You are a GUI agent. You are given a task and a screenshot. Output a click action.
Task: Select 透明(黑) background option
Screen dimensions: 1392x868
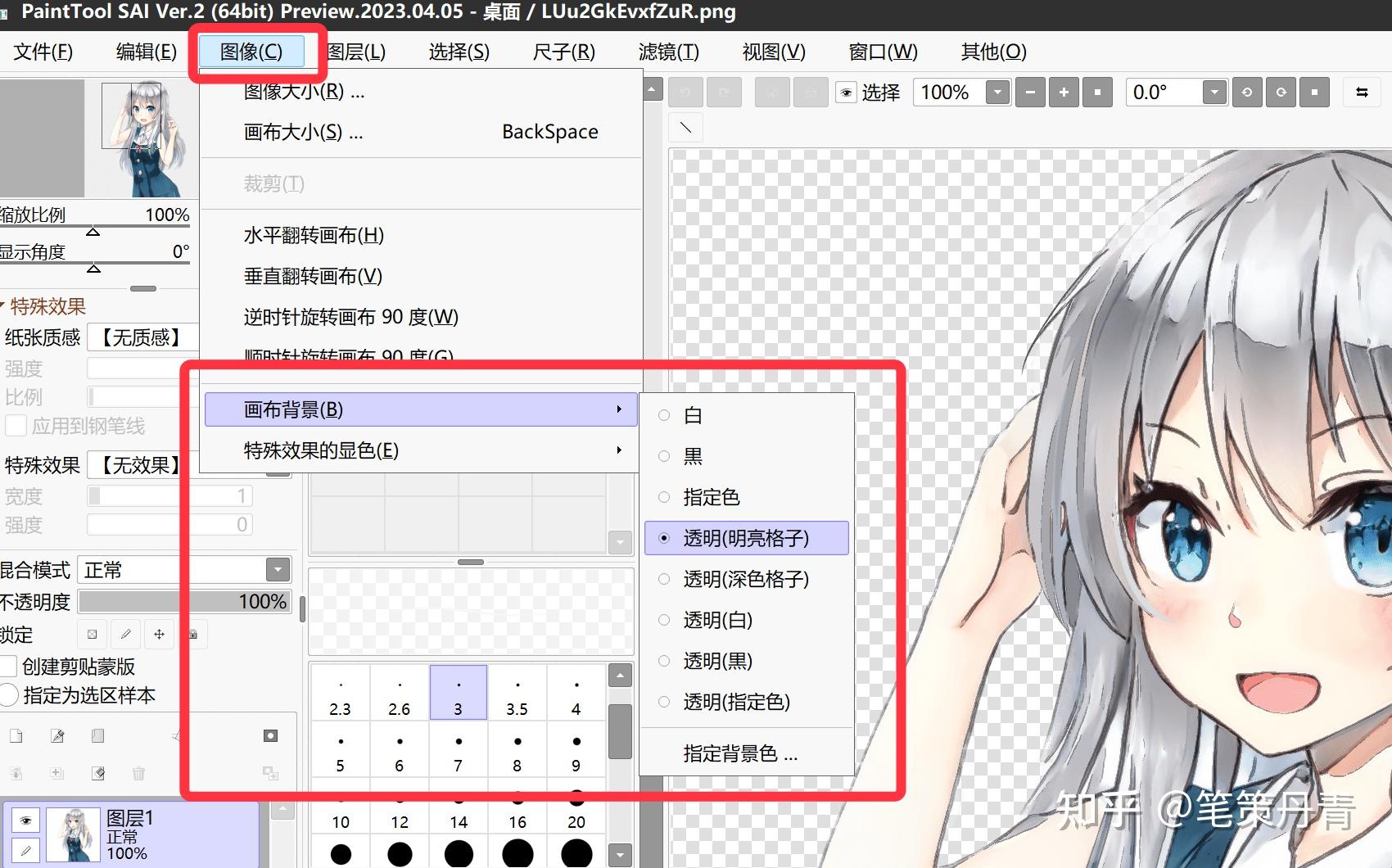click(747, 661)
